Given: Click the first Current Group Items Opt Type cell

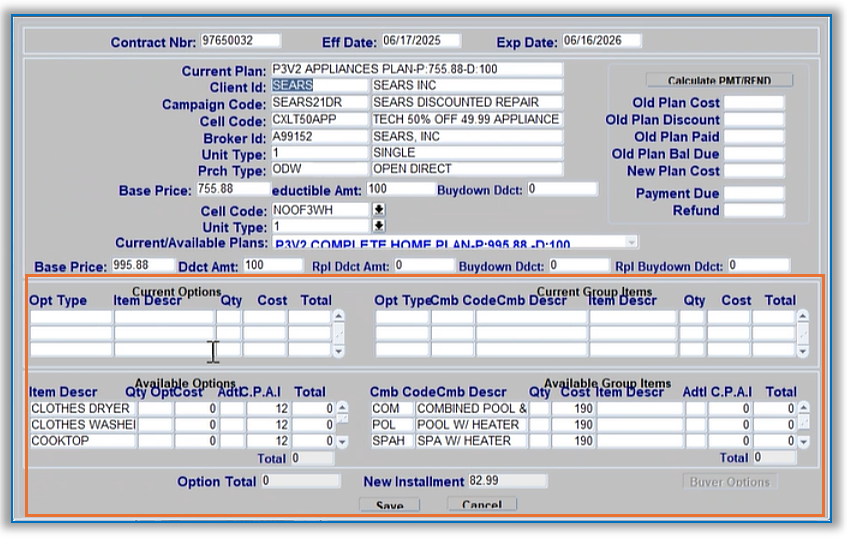Looking at the screenshot, I should [402, 317].
